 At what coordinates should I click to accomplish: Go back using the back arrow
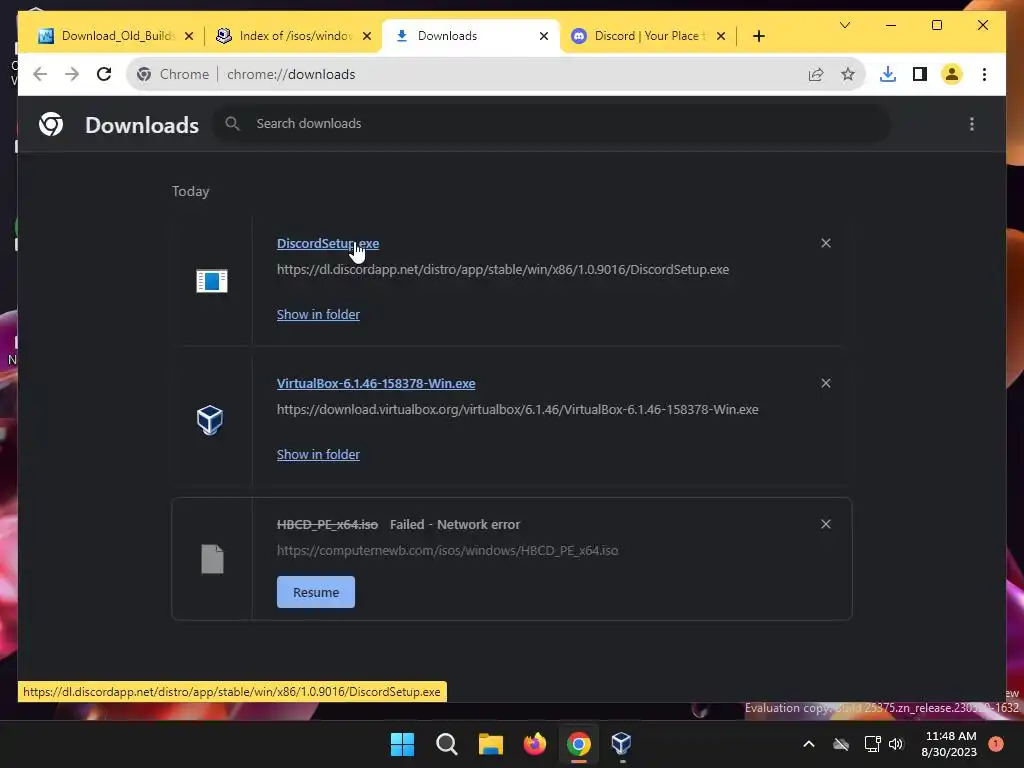tap(40, 74)
